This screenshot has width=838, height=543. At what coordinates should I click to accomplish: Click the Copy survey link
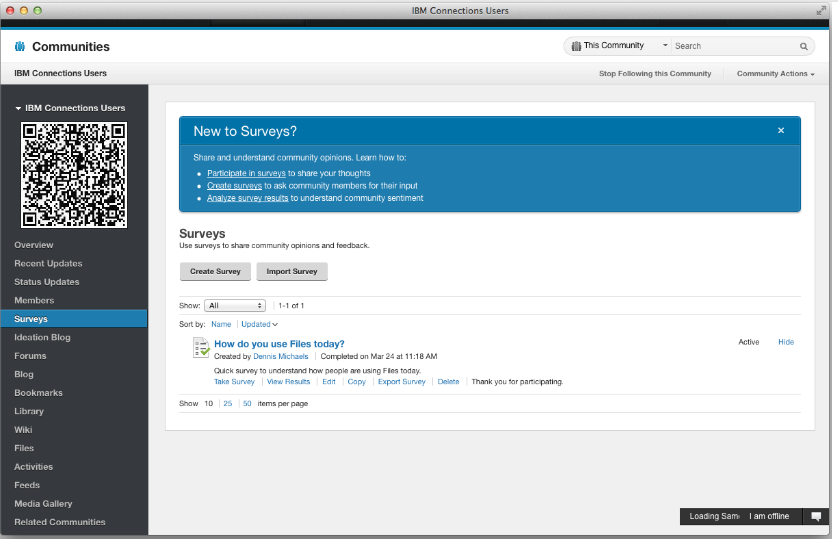coord(356,382)
